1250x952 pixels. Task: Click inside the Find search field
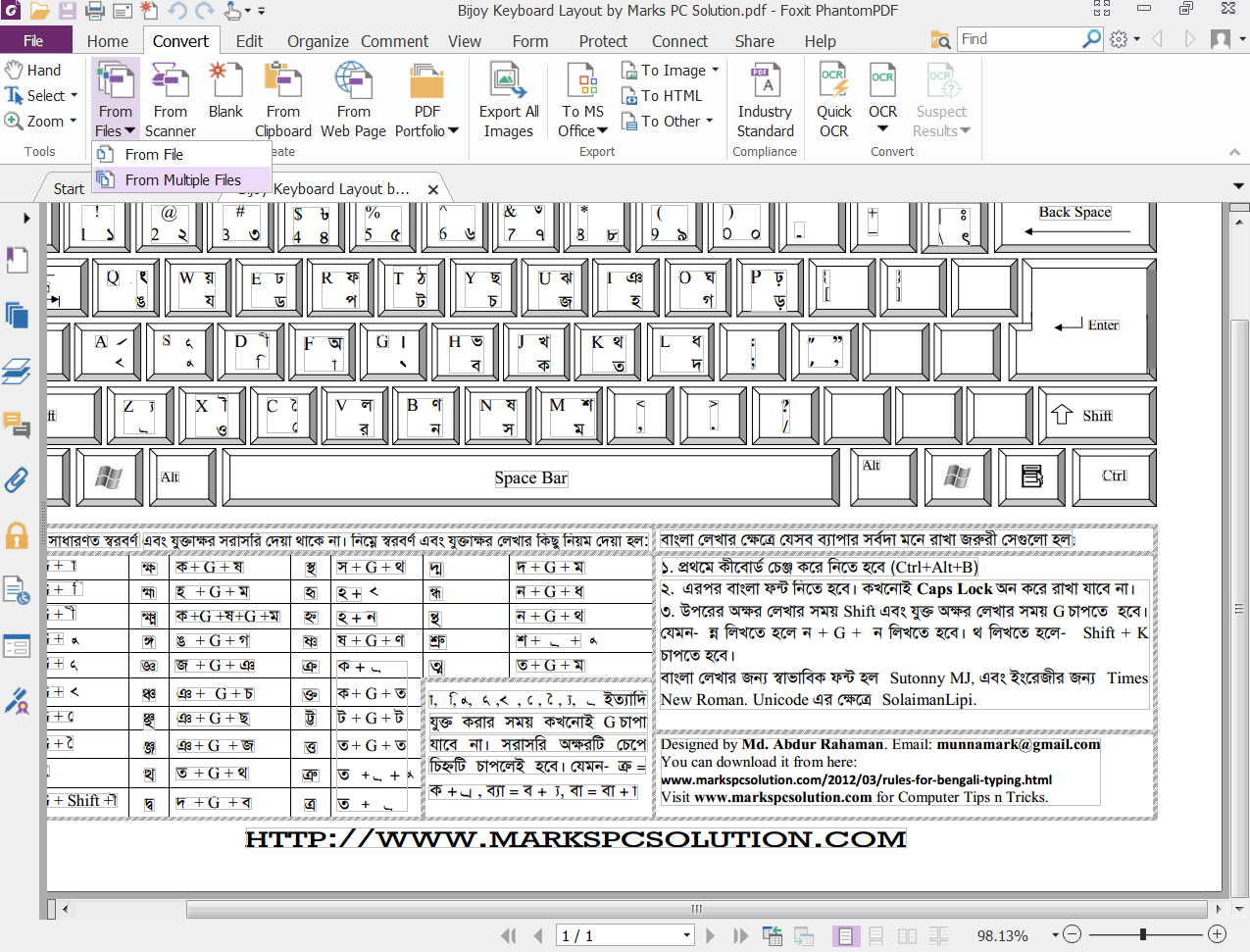click(1020, 38)
